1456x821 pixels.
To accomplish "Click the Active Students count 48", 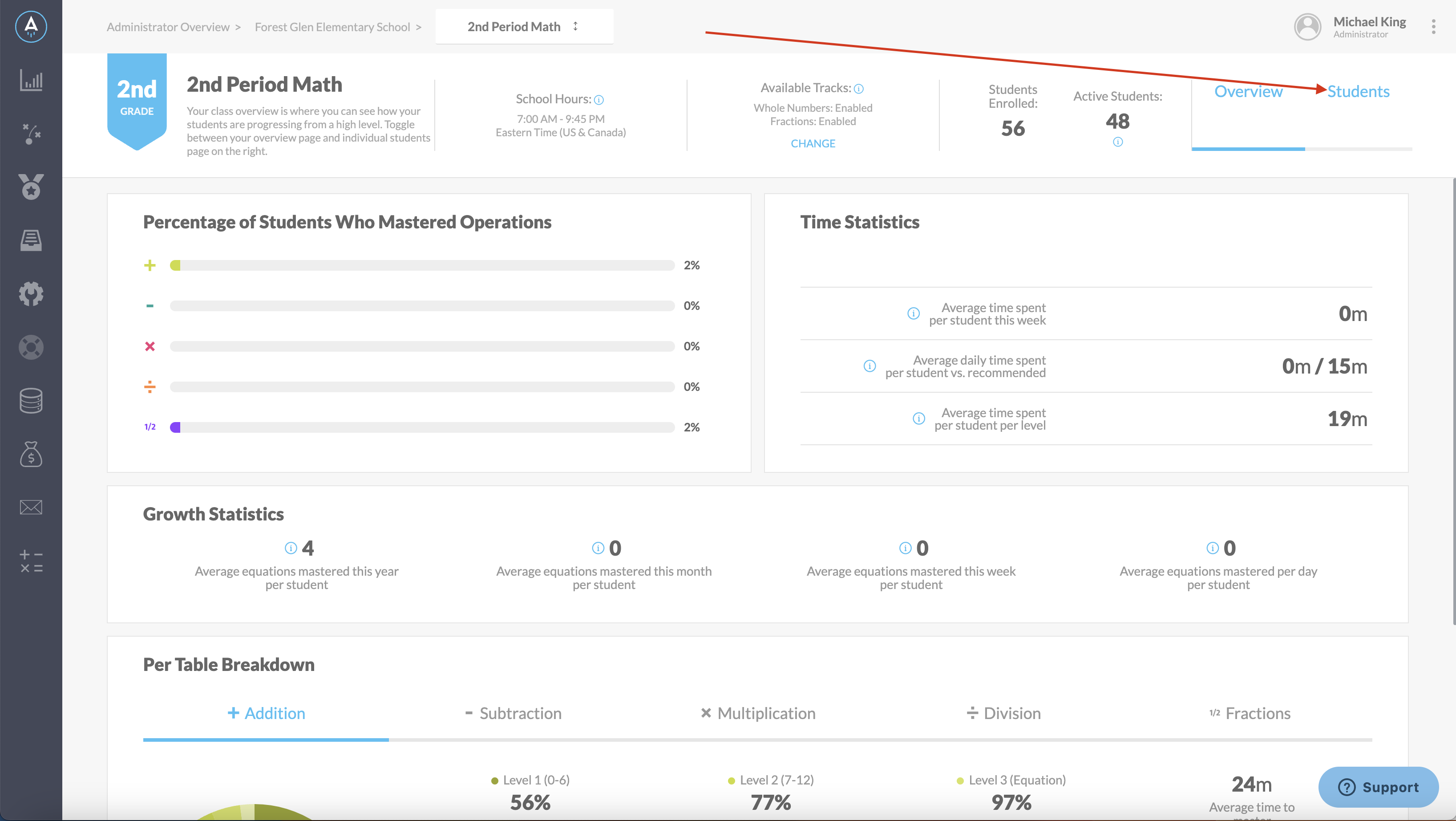I will click(1117, 121).
